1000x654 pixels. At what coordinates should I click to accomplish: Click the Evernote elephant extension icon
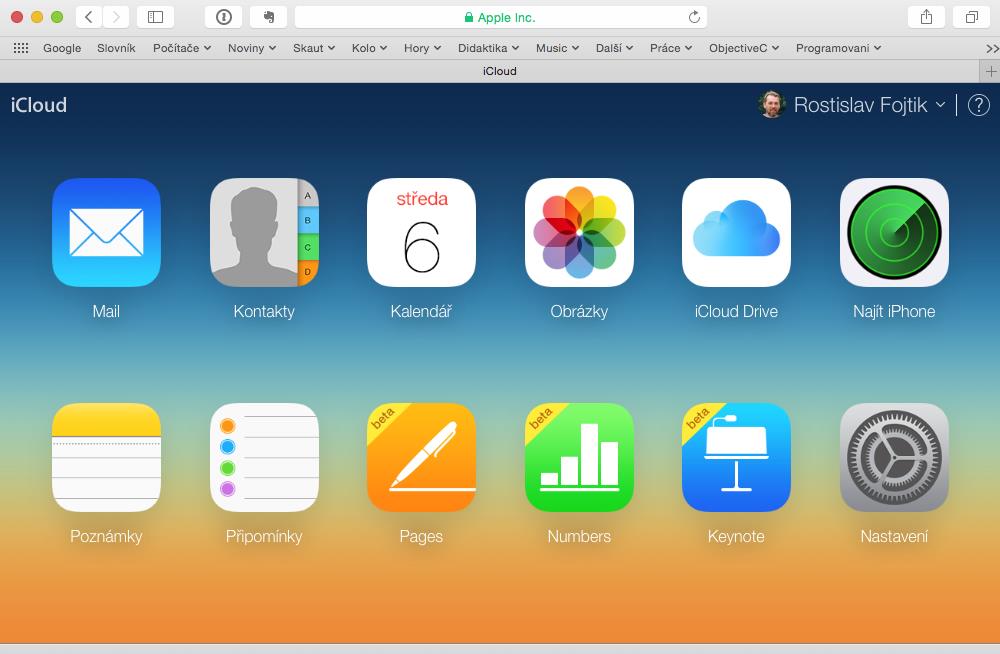pyautogui.click(x=268, y=17)
